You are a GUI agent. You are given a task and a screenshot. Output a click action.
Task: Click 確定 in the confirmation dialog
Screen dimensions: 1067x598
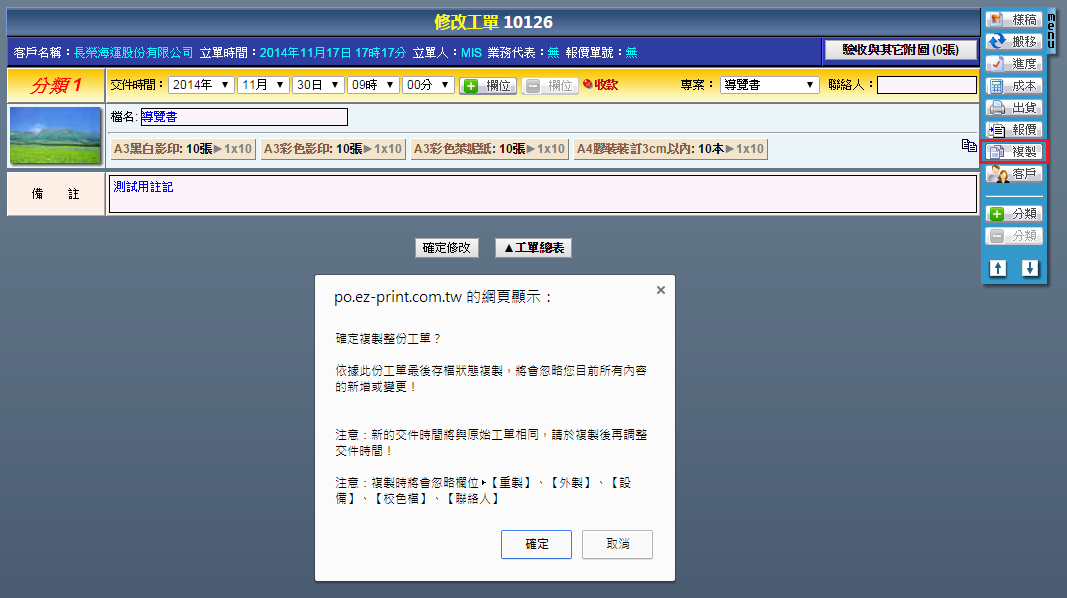(x=537, y=544)
